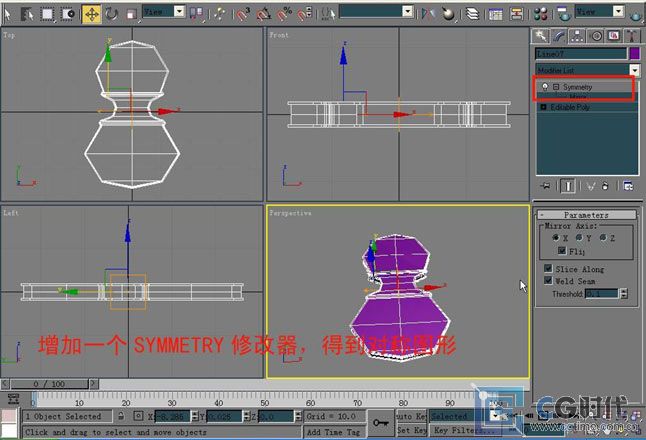Toggle selection lock padlock in status bar
Viewport: 646px width, 440px height.
pos(121,416)
